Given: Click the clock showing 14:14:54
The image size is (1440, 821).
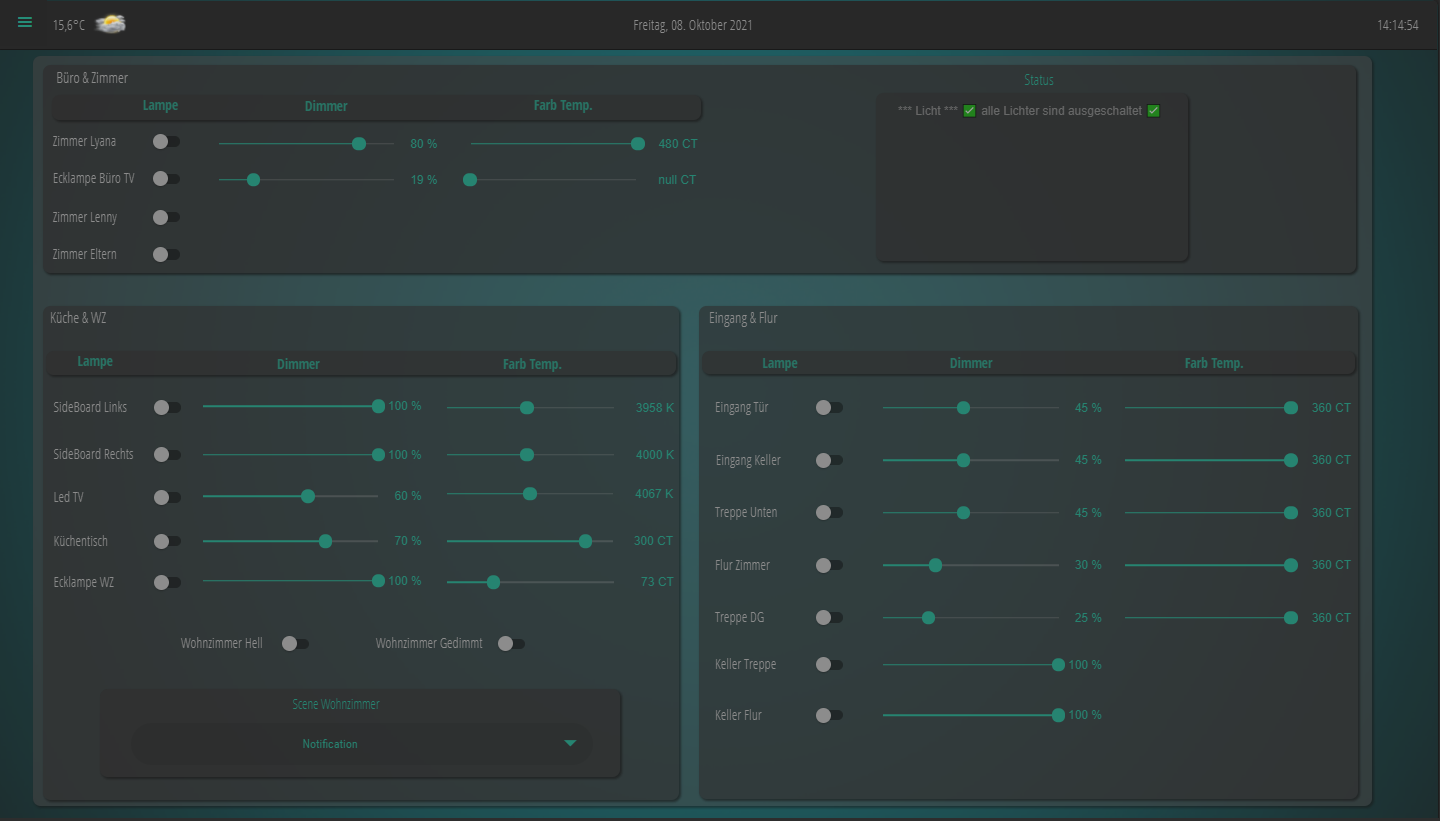Looking at the screenshot, I should 1398,25.
